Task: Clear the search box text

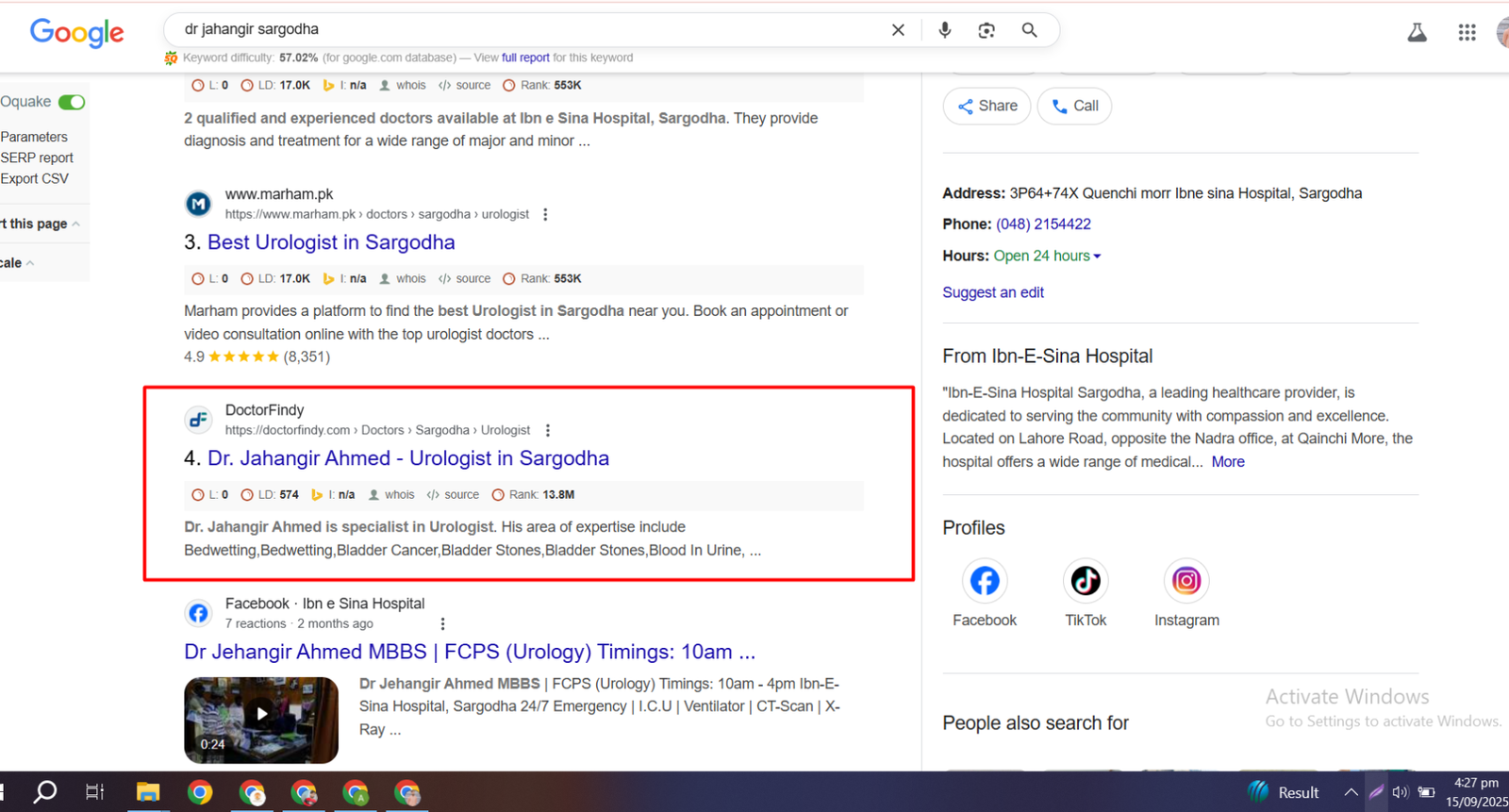Action: click(x=898, y=30)
